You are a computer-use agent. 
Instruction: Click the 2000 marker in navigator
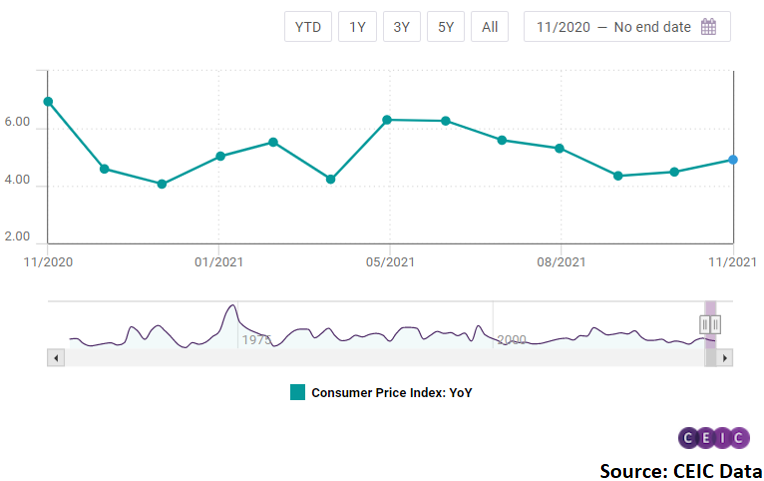pos(511,340)
